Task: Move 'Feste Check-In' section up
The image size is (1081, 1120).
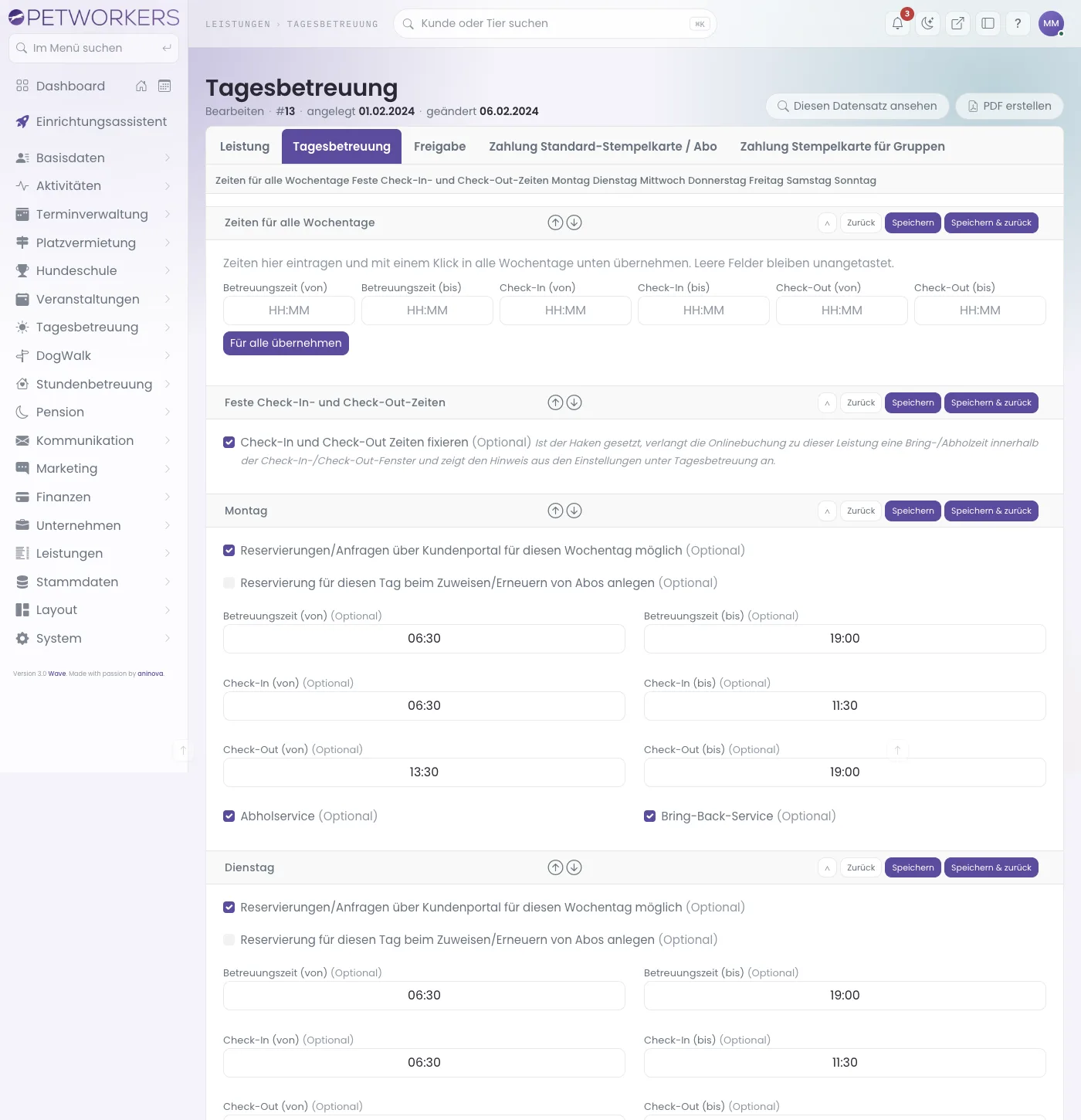Action: click(x=555, y=402)
